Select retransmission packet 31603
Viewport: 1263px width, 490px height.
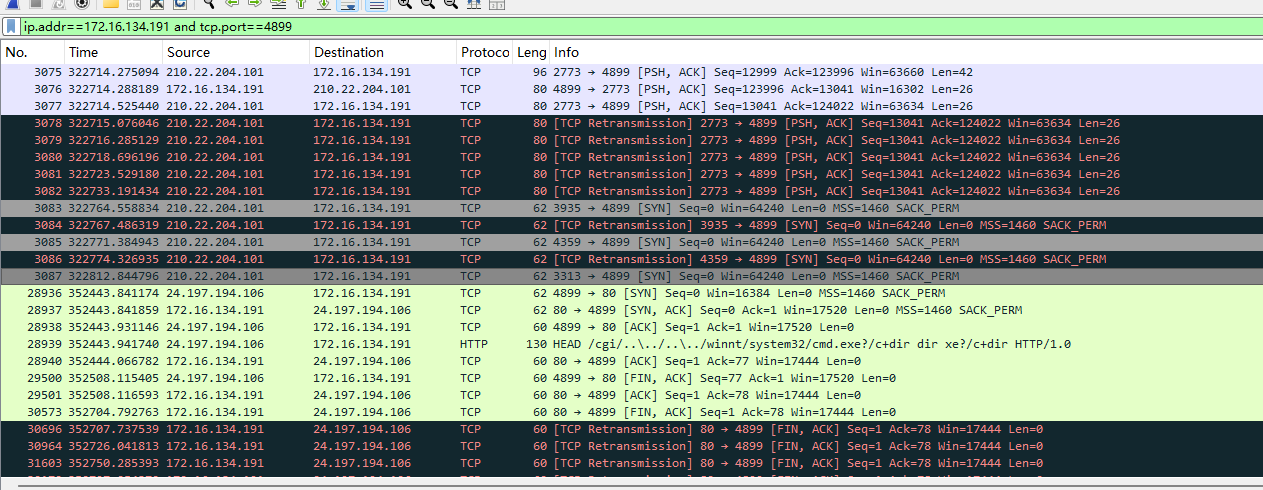(x=631, y=463)
